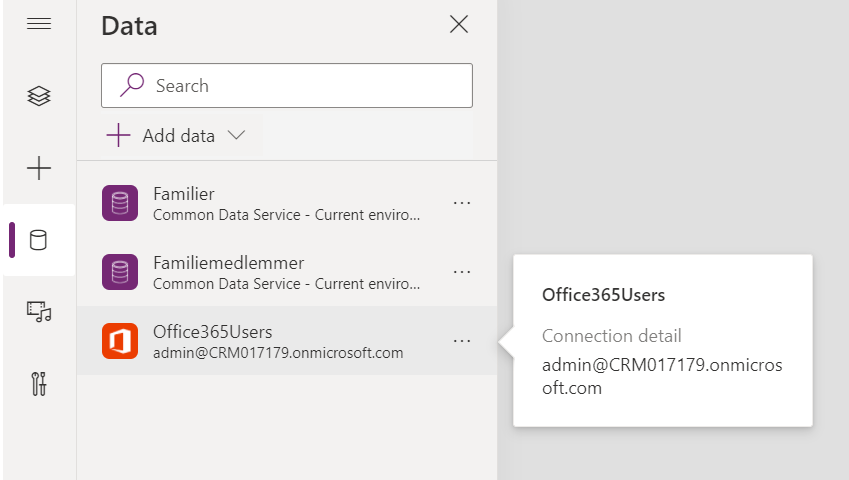Focus the Search data field
Screen dimensions: 849x480
286,86
